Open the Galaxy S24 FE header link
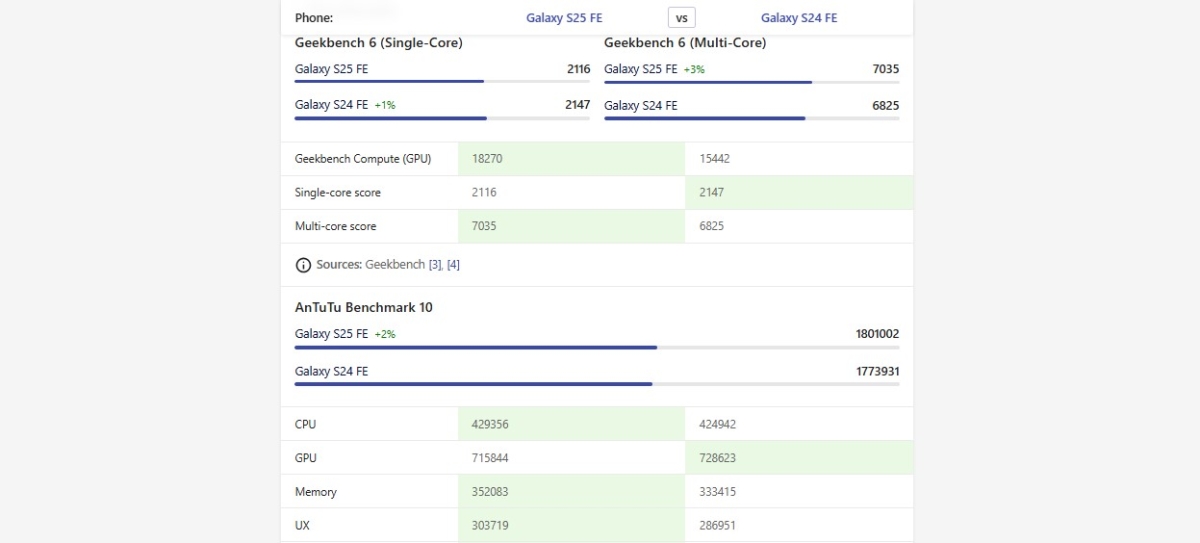This screenshot has height=543, width=1200. tap(799, 18)
